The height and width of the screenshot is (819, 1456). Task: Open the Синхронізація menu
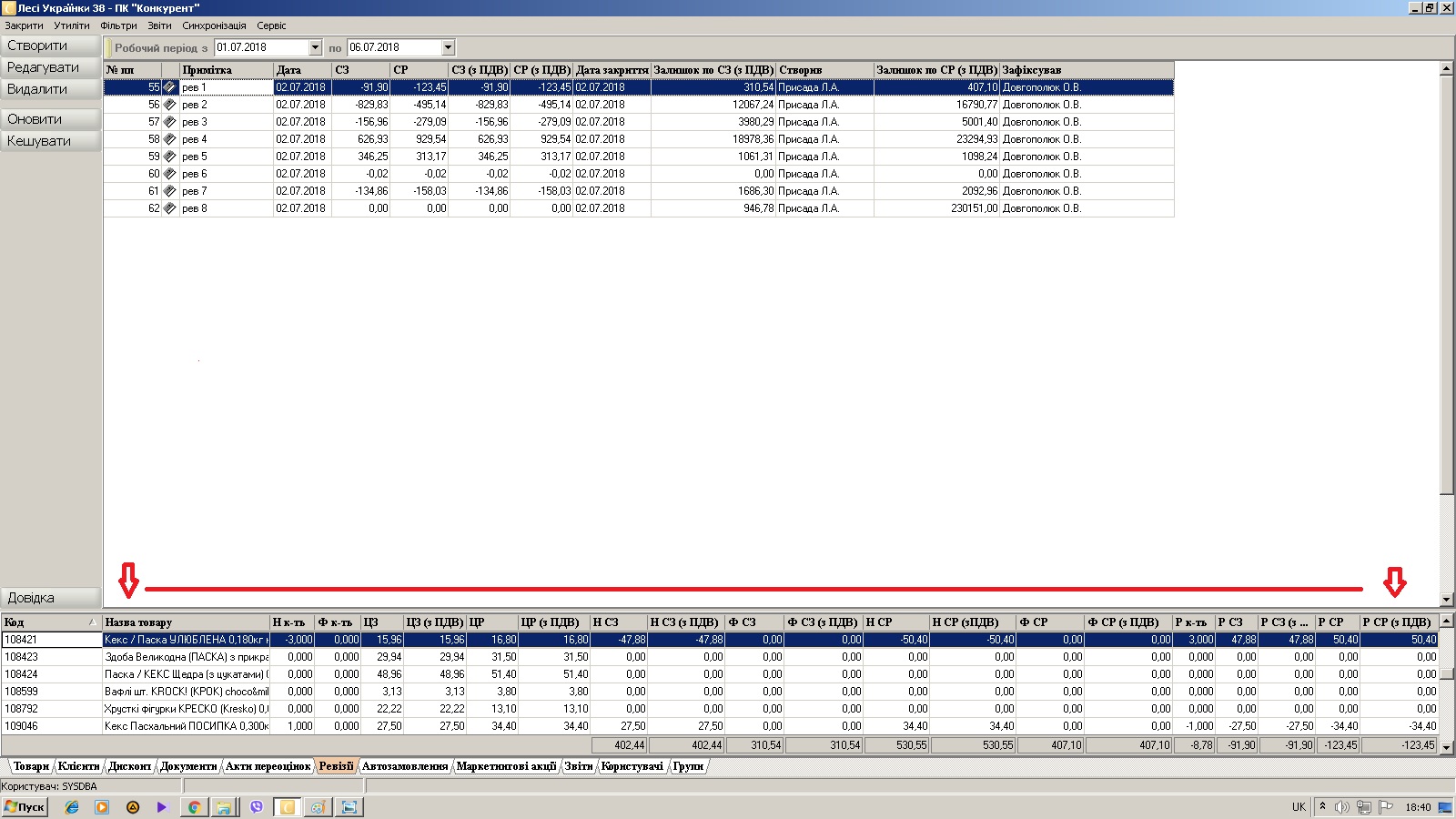click(x=214, y=25)
